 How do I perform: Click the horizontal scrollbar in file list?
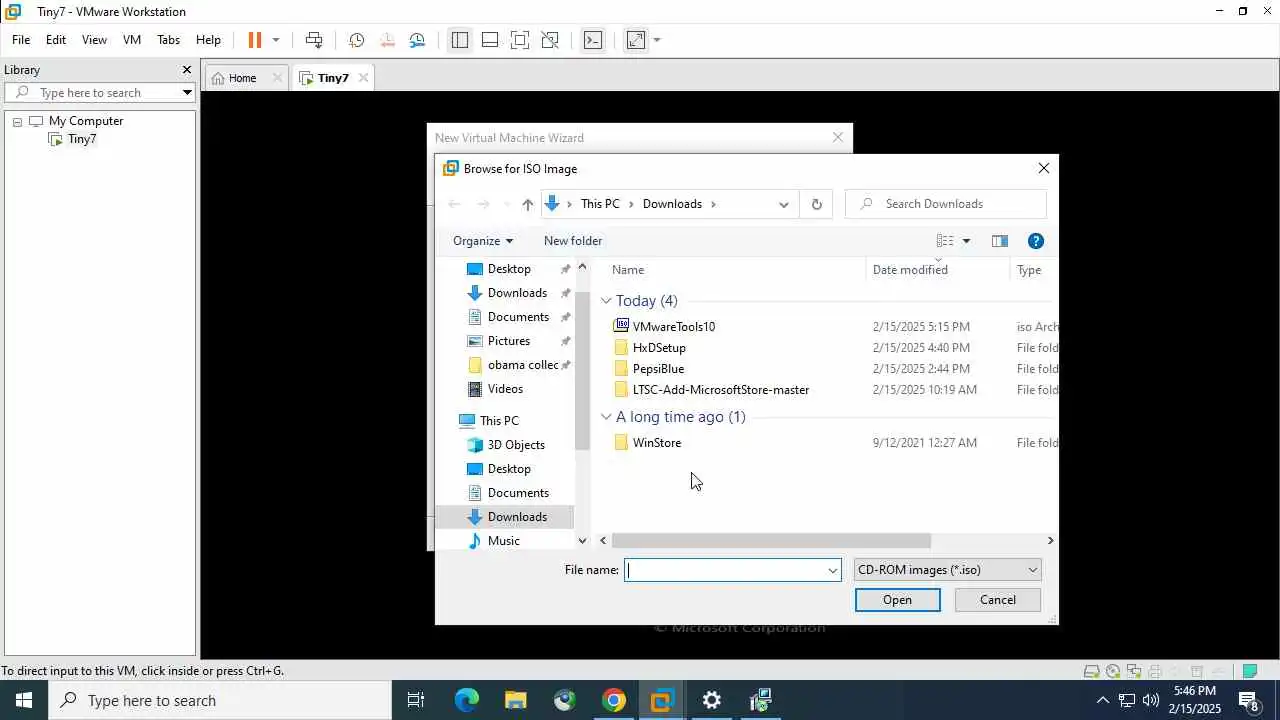pos(771,541)
